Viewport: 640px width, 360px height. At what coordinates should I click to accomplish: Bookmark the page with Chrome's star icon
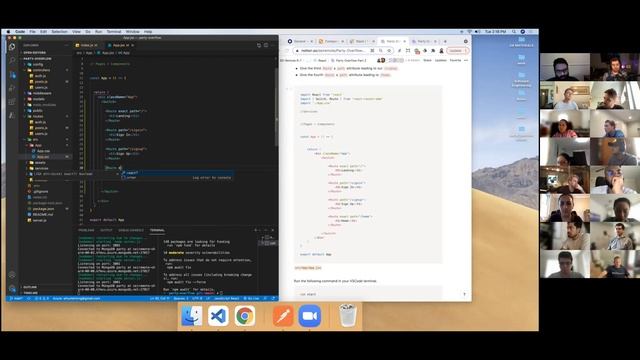coord(389,51)
